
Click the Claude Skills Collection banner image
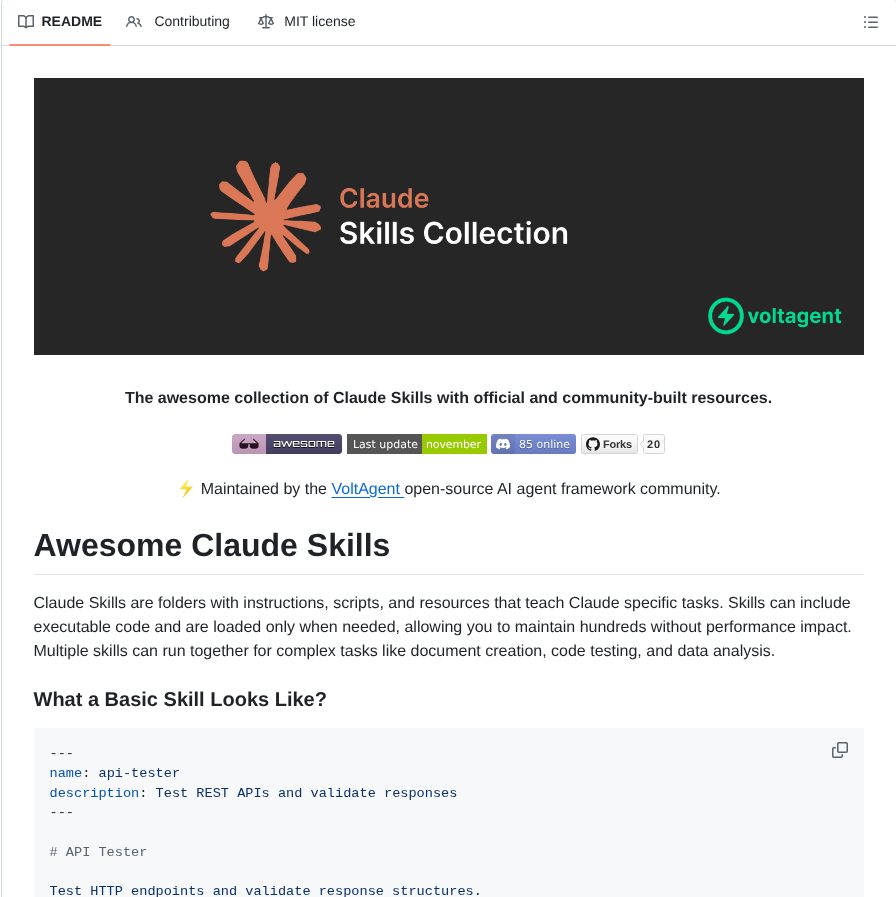(448, 216)
